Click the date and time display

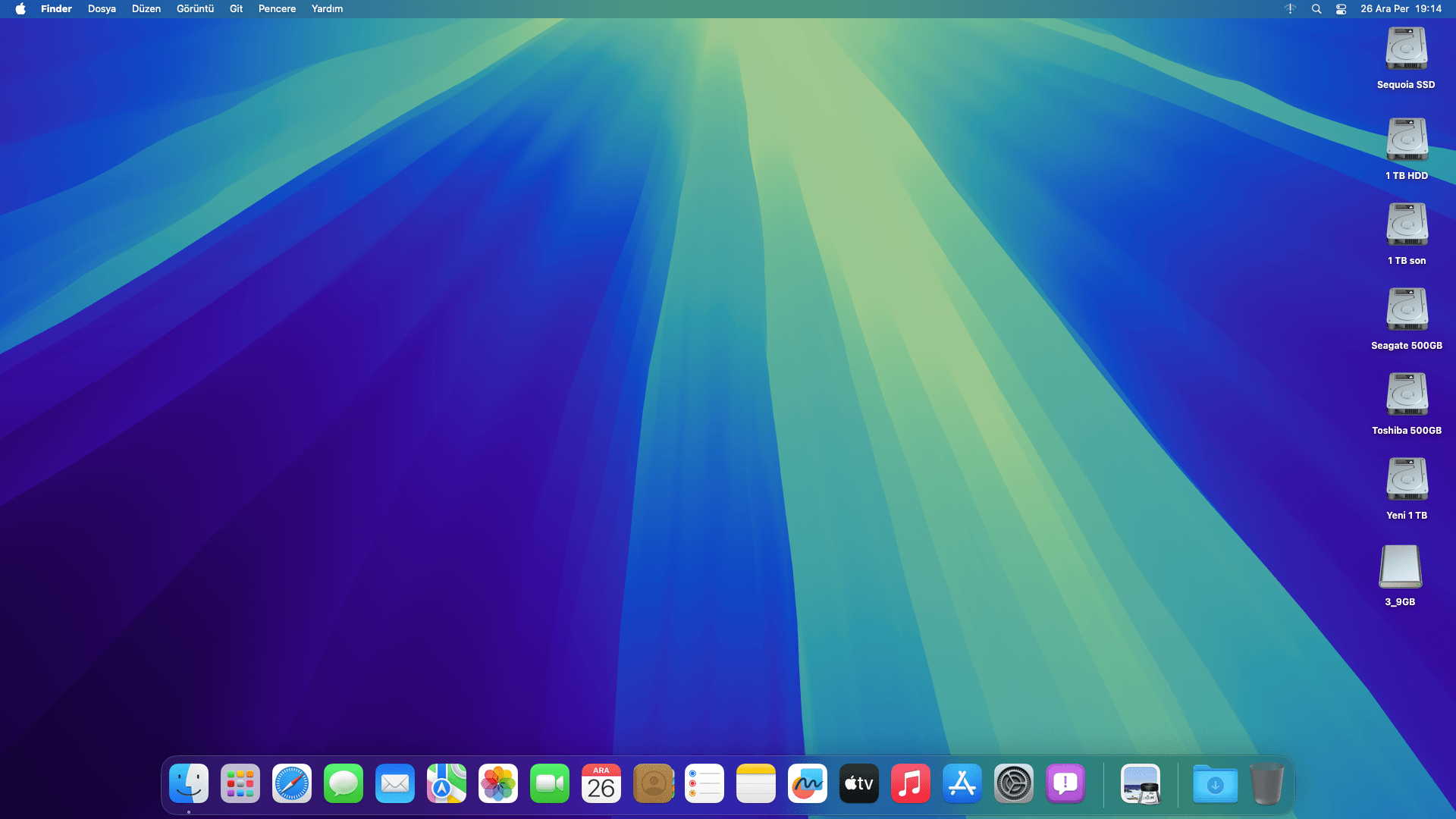(x=1401, y=9)
